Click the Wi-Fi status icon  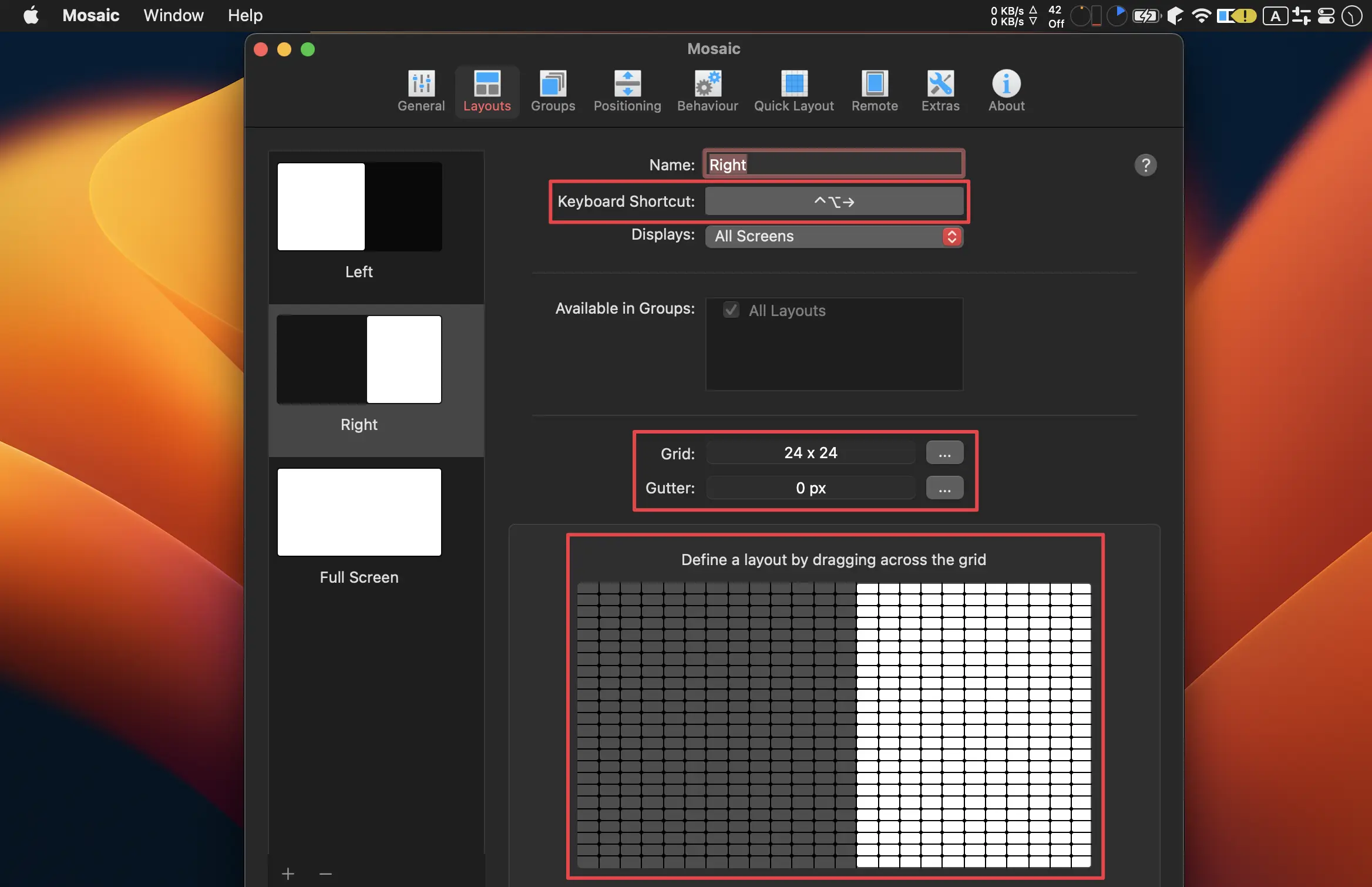click(1202, 16)
